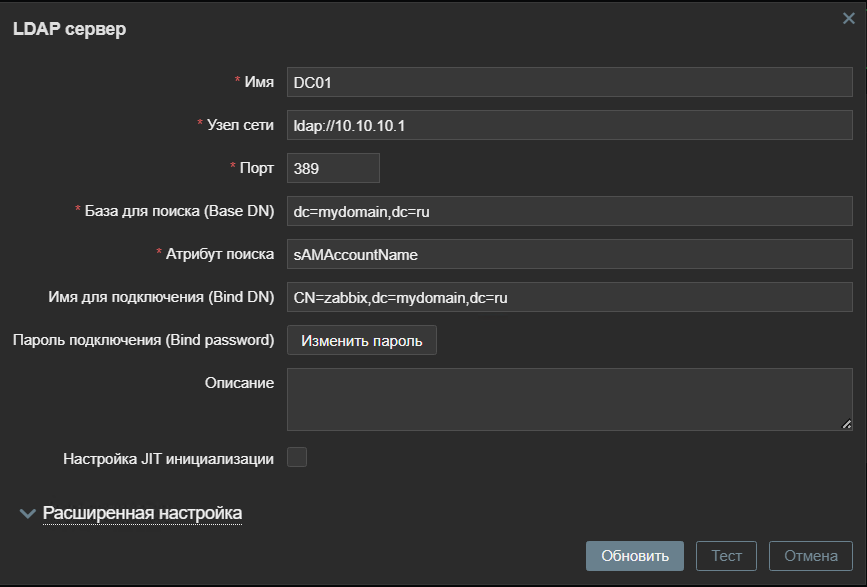867x587 pixels.
Task: Click the Обновить button
Action: (x=634, y=556)
